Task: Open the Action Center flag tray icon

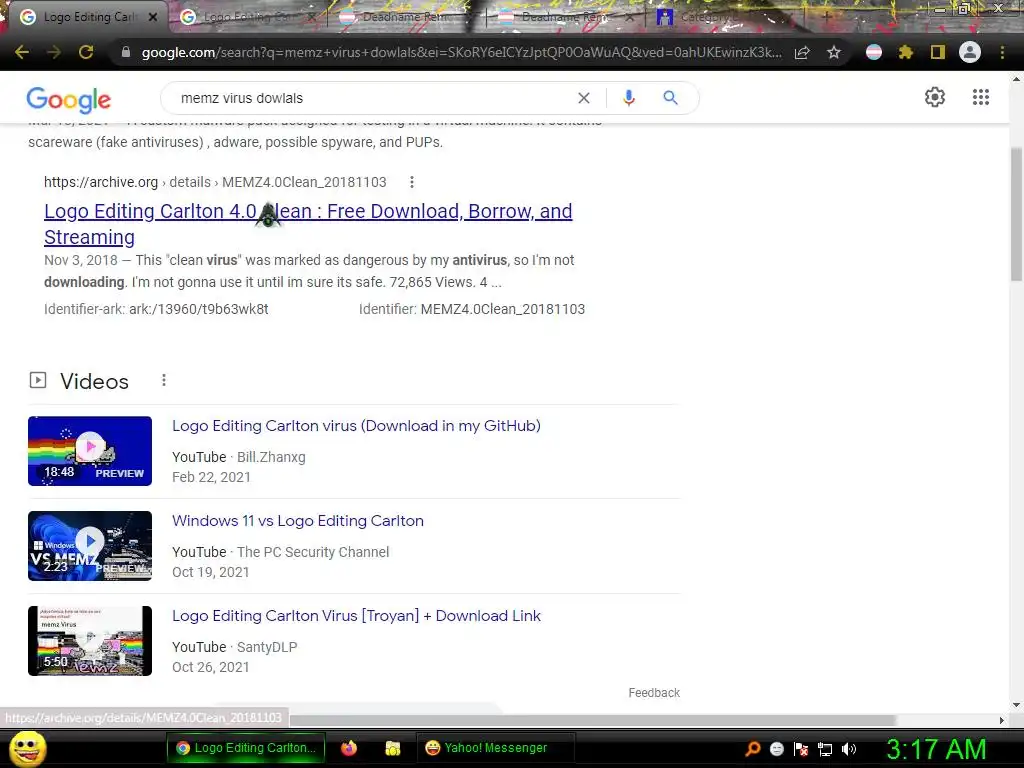Action: (801, 749)
